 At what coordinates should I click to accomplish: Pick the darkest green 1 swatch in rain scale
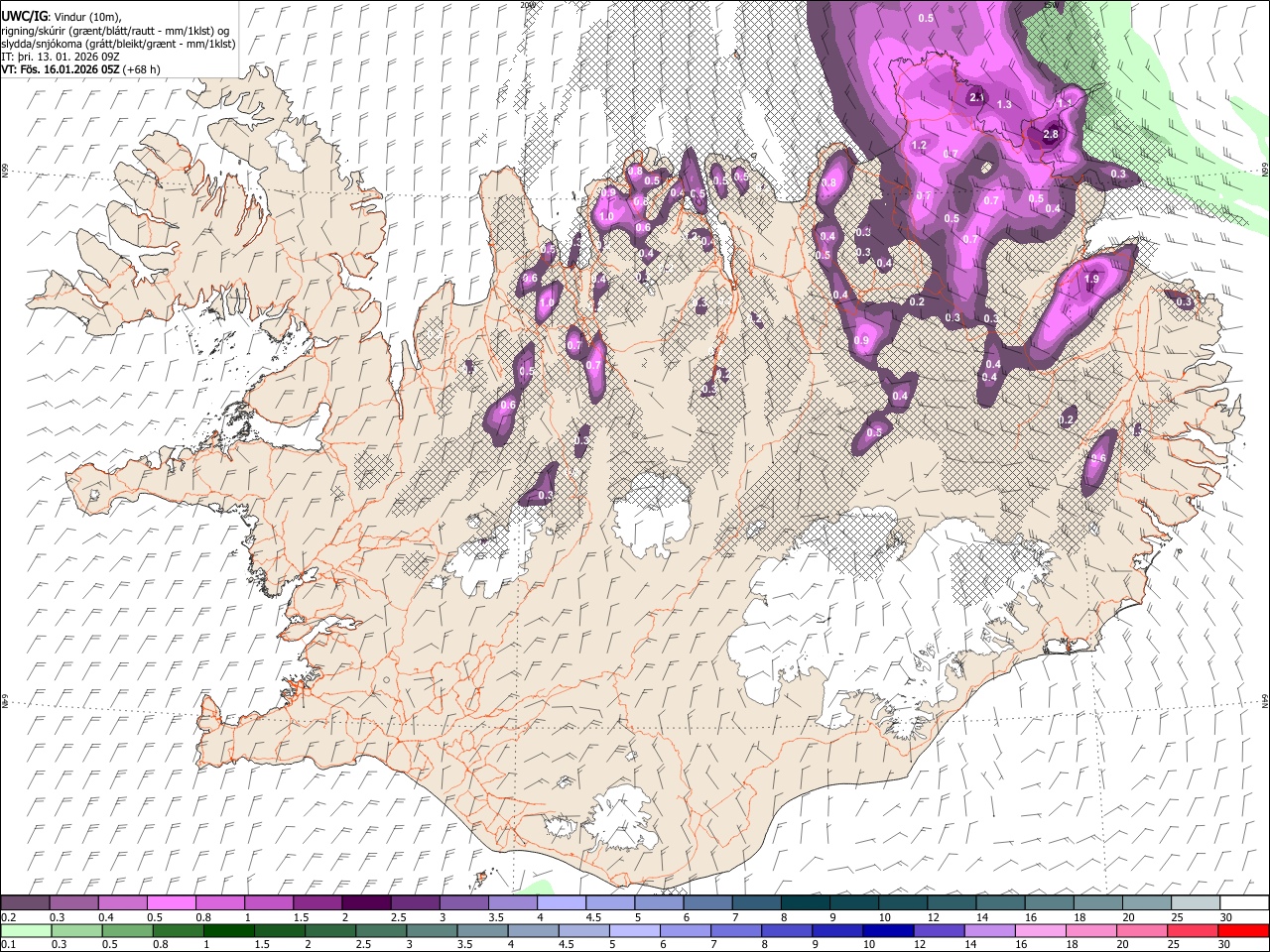coord(228,930)
